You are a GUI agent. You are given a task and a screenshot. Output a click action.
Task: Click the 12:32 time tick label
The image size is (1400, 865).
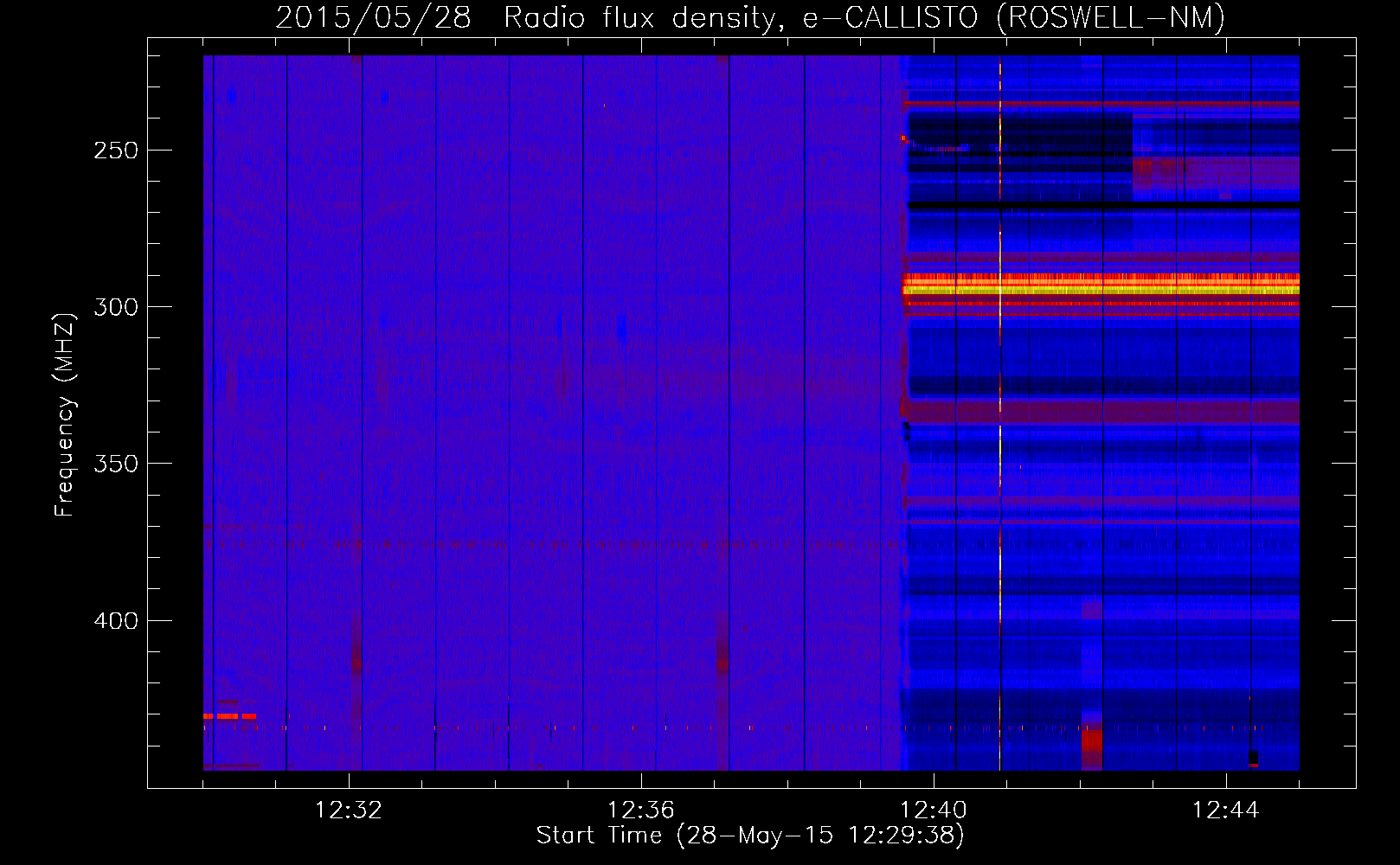click(349, 811)
